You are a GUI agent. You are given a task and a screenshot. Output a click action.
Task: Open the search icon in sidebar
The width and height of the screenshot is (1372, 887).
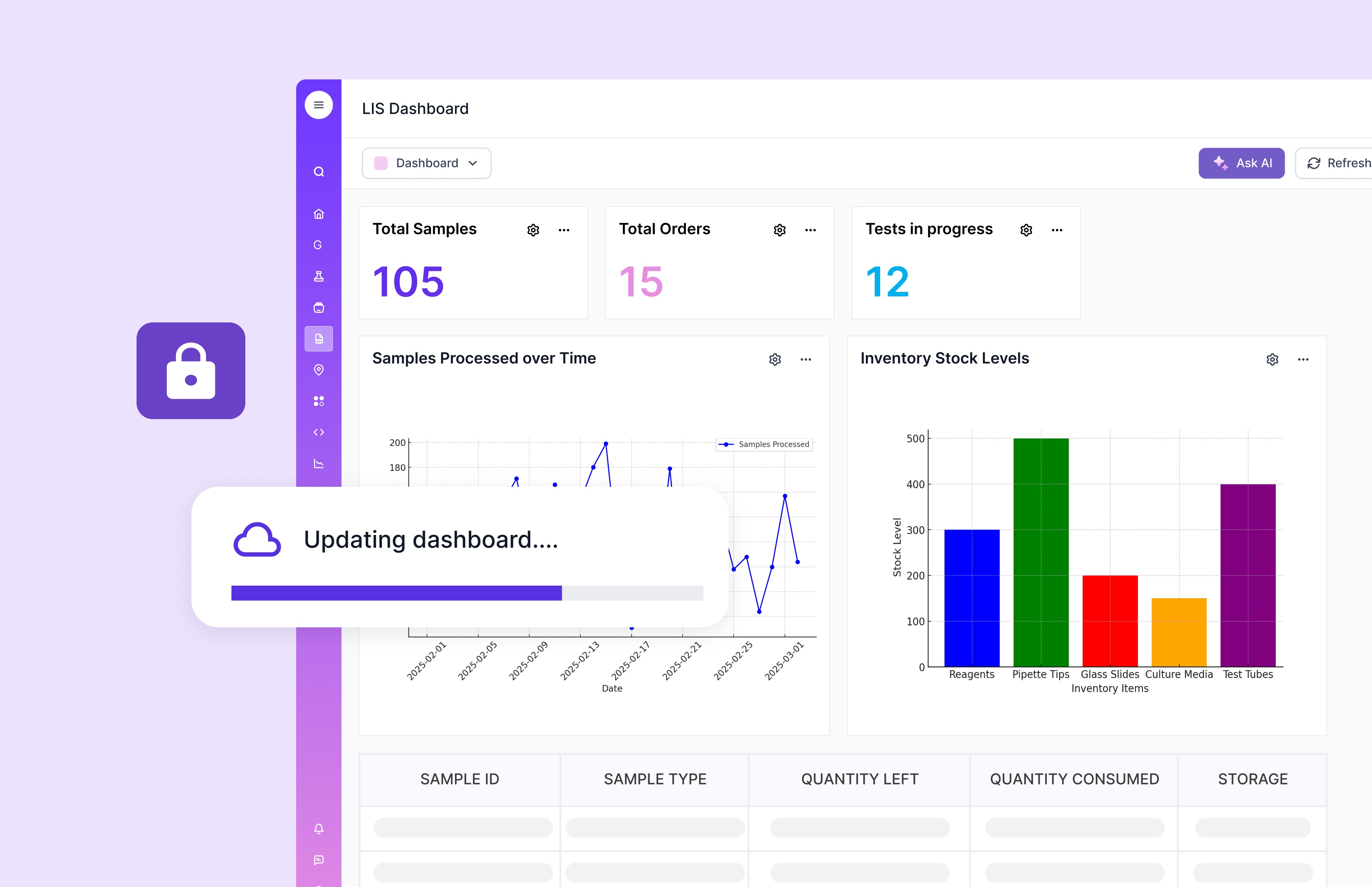(318, 172)
